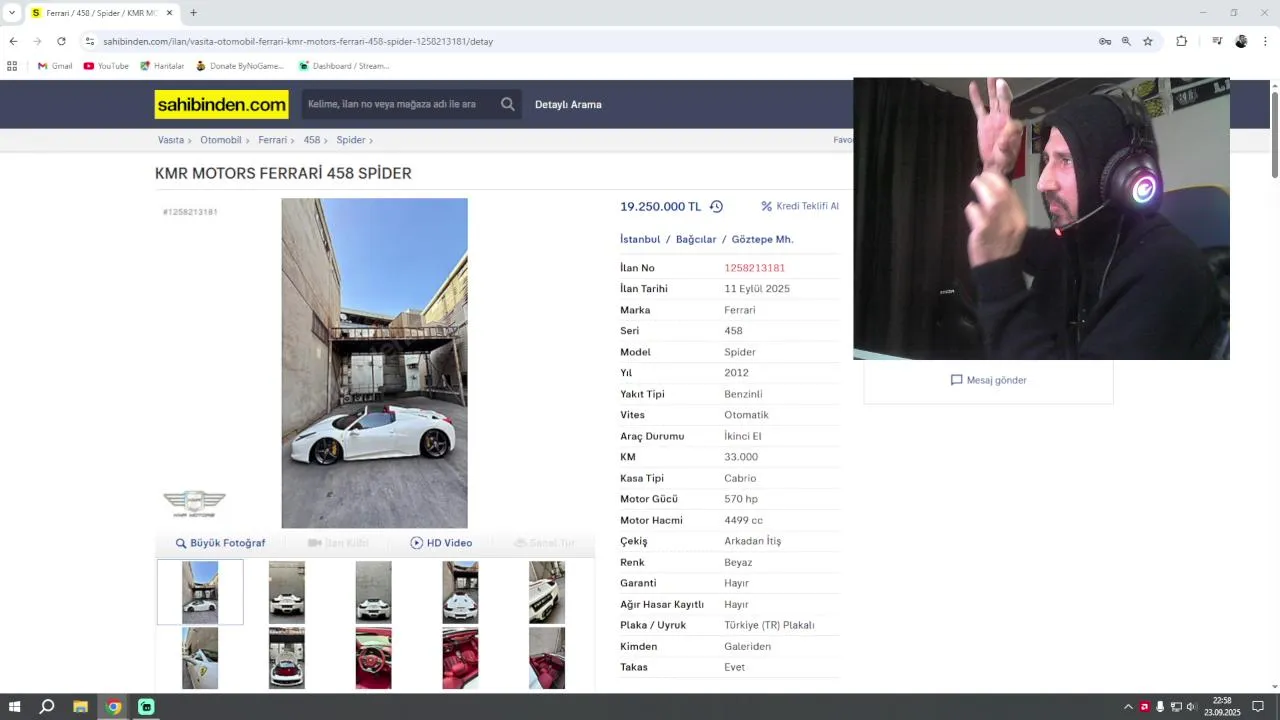The height and width of the screenshot is (720, 1280).
Task: Select red steering wheel interior thumbnail
Action: [373, 658]
